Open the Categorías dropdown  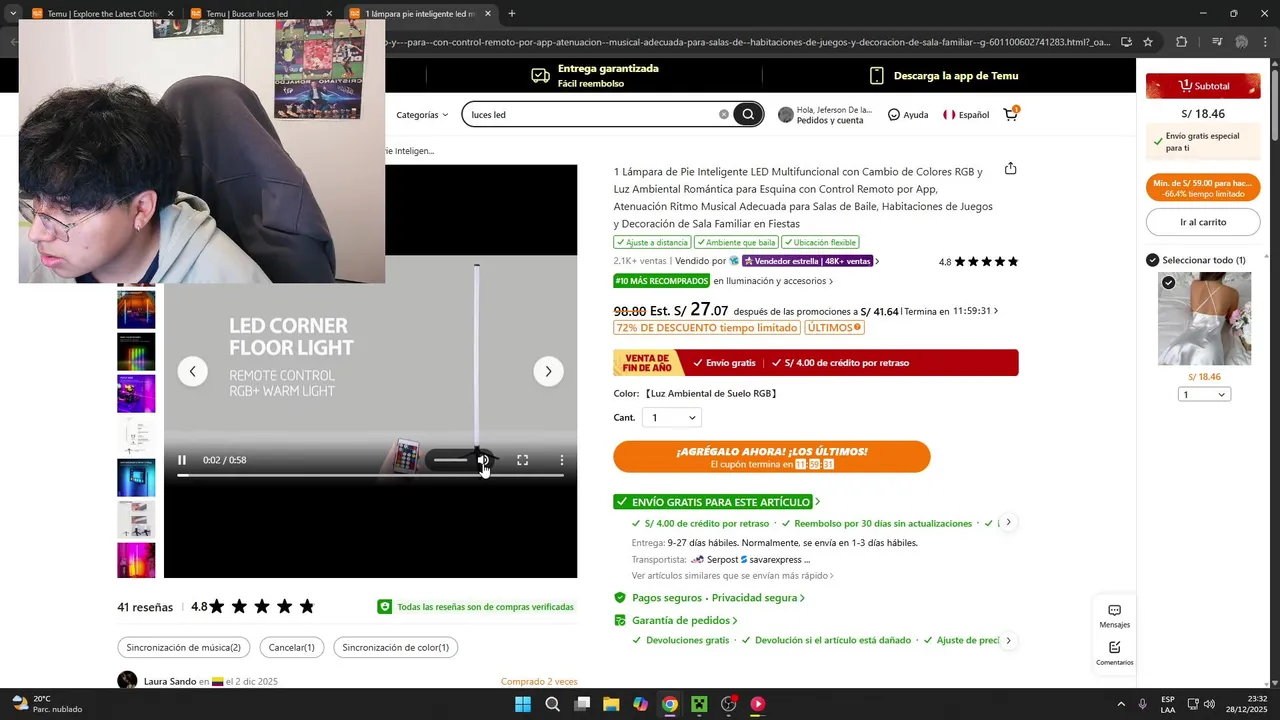[x=422, y=114]
